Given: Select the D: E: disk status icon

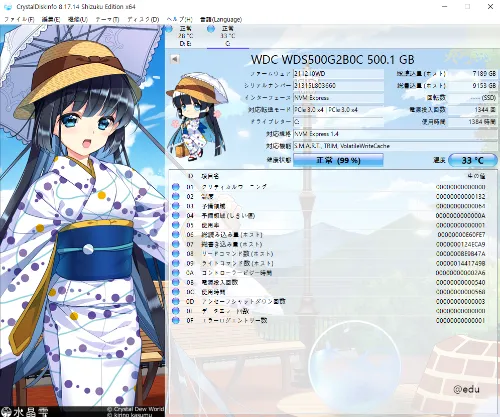Looking at the screenshot, I should 169,29.
